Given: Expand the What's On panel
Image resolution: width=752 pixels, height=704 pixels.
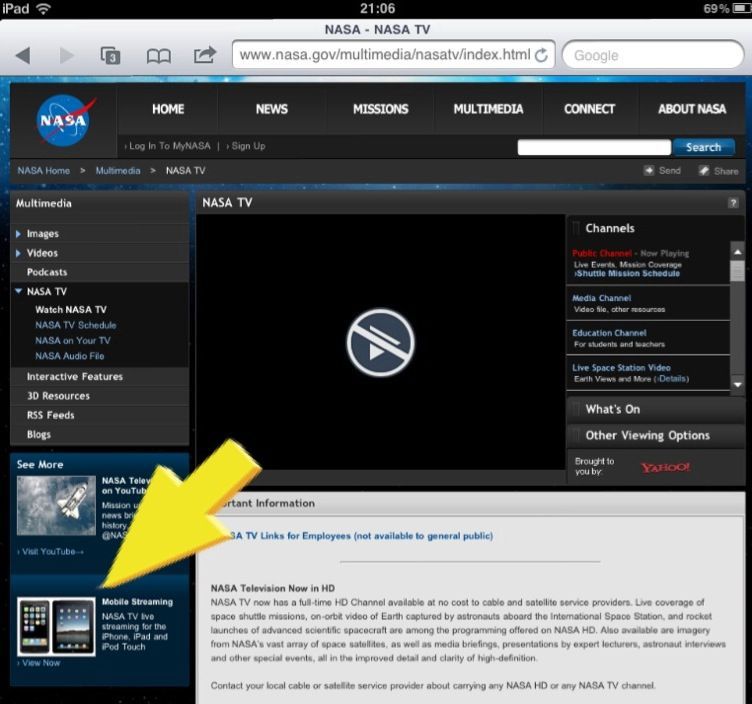Looking at the screenshot, I should coord(656,409).
